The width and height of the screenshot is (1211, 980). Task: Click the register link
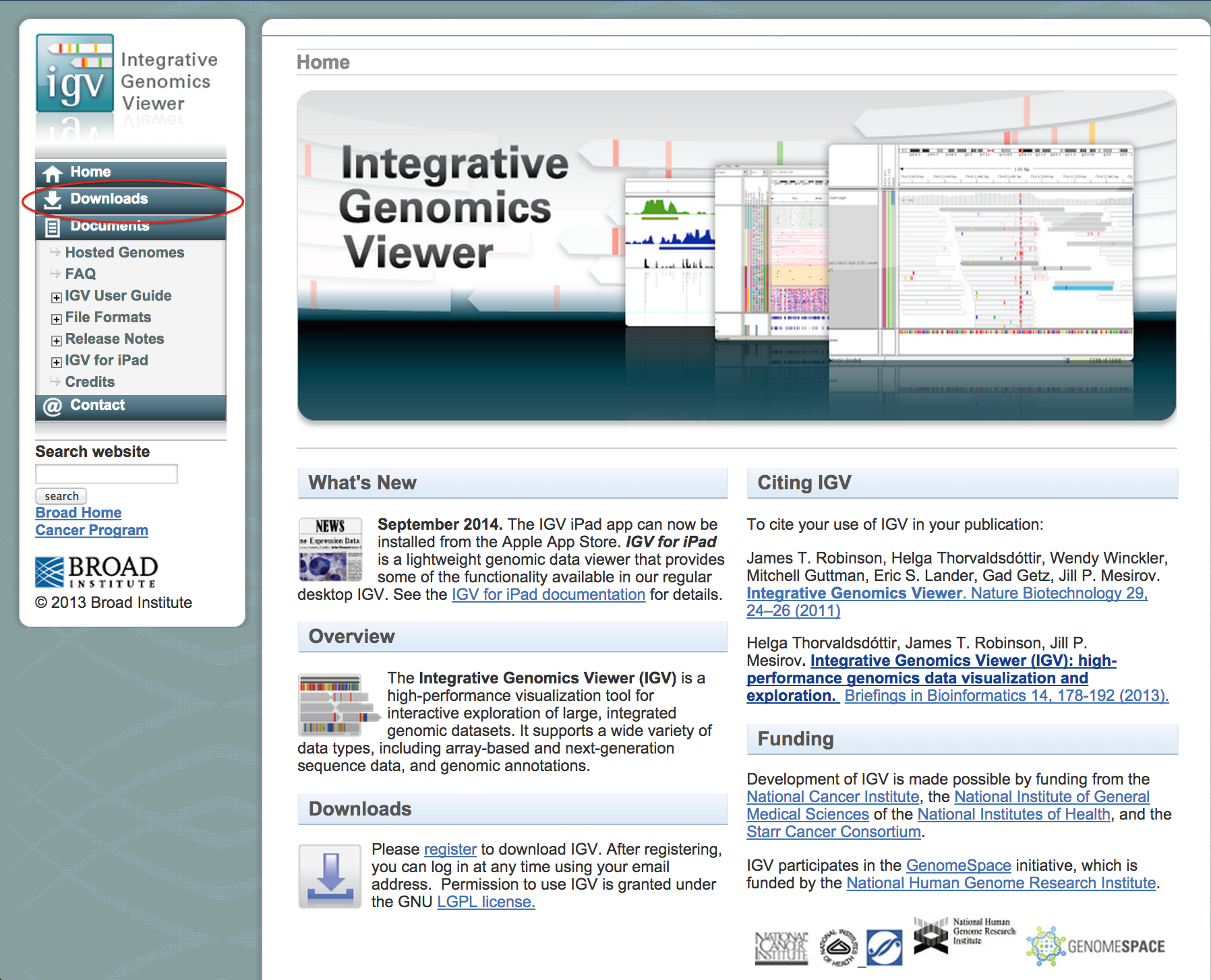pyautogui.click(x=450, y=849)
